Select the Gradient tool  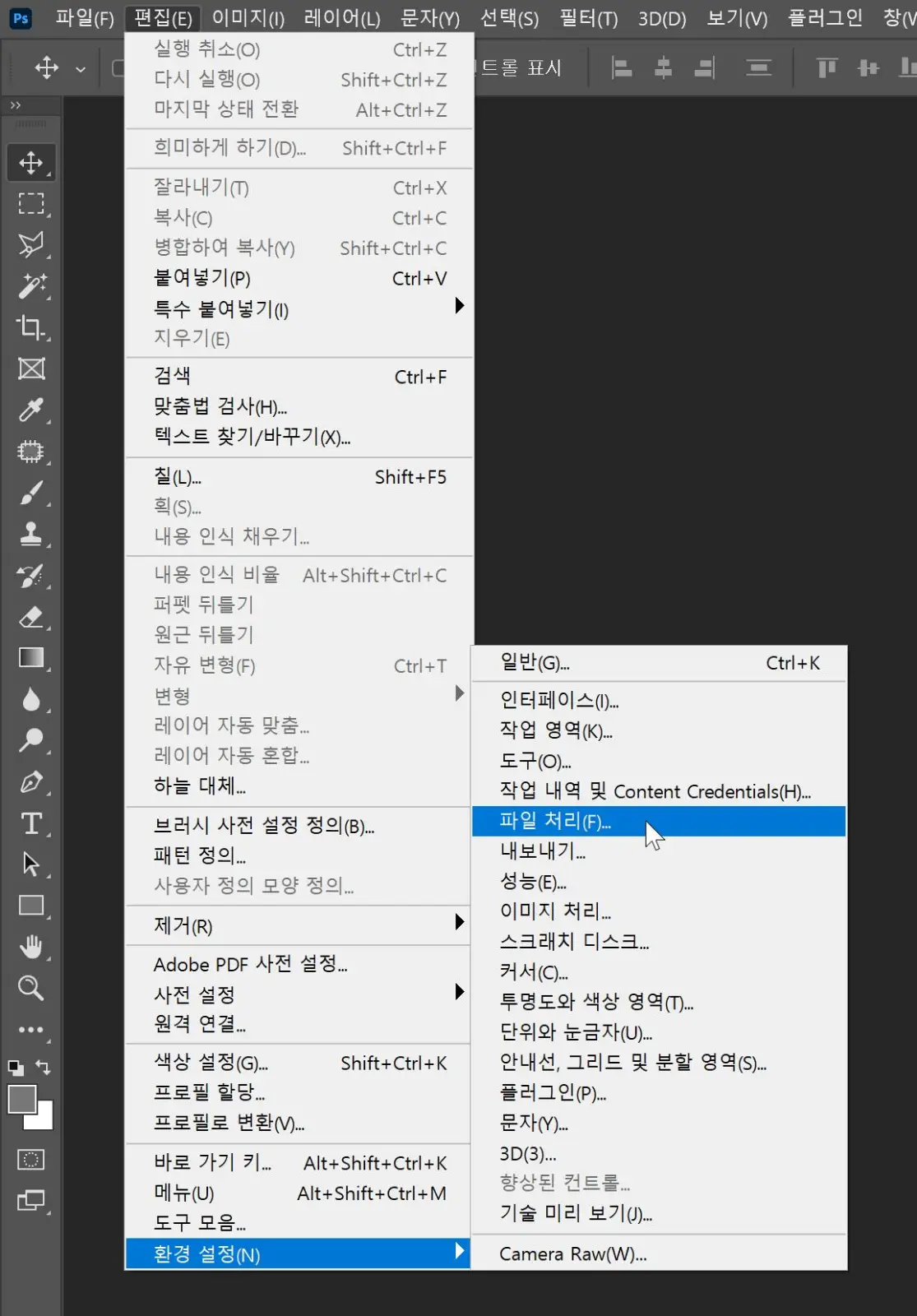click(x=31, y=658)
